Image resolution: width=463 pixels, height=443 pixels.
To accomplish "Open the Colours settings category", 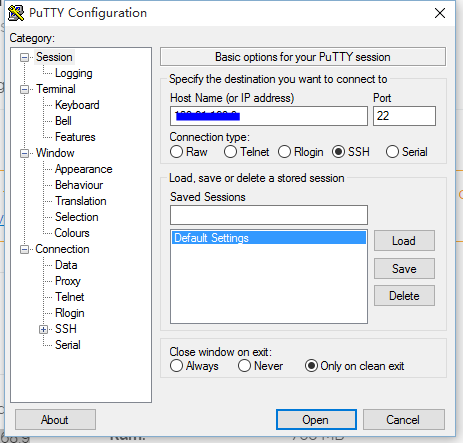I will (72, 233).
